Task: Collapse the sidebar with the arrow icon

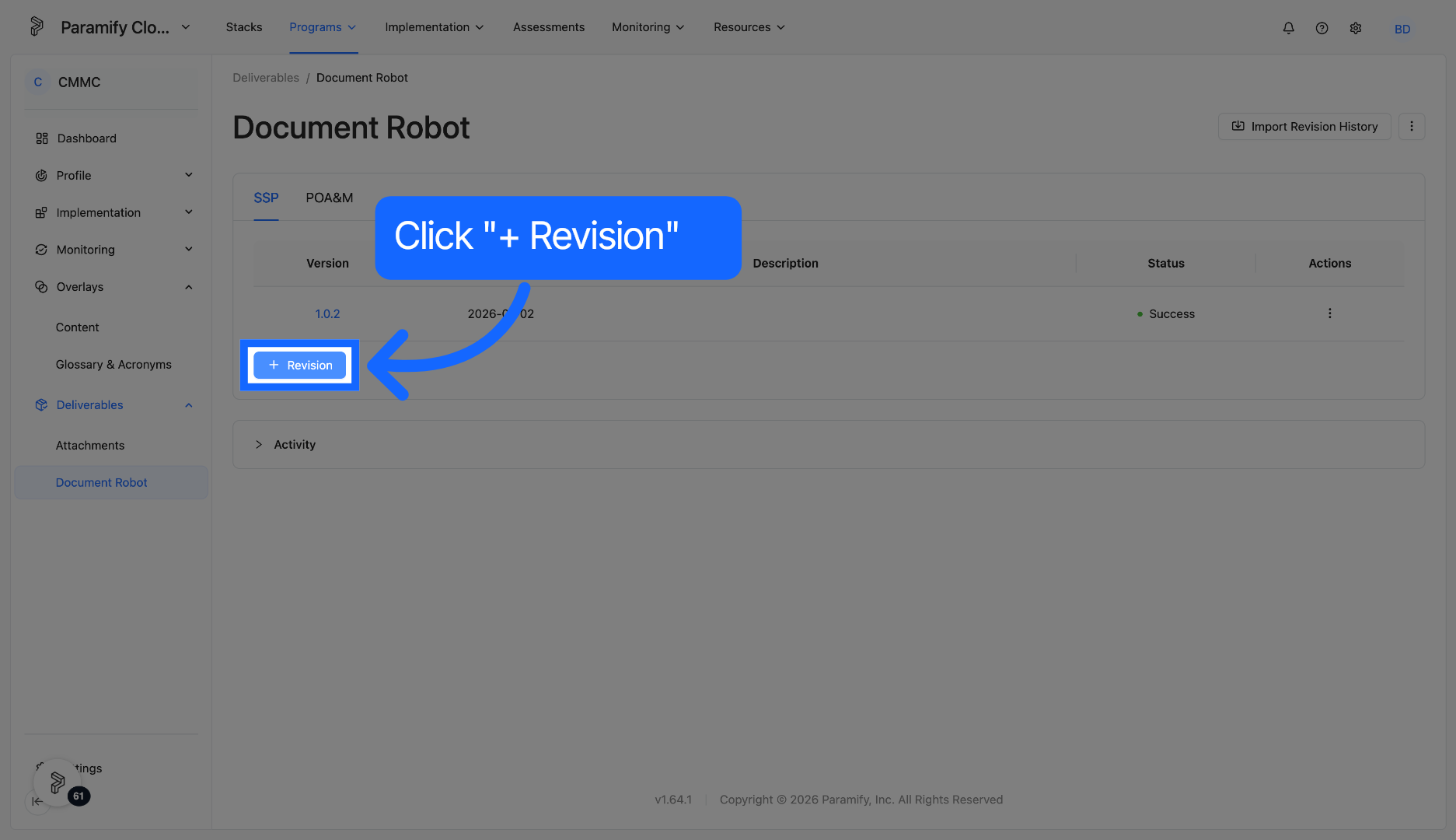Action: (x=36, y=801)
